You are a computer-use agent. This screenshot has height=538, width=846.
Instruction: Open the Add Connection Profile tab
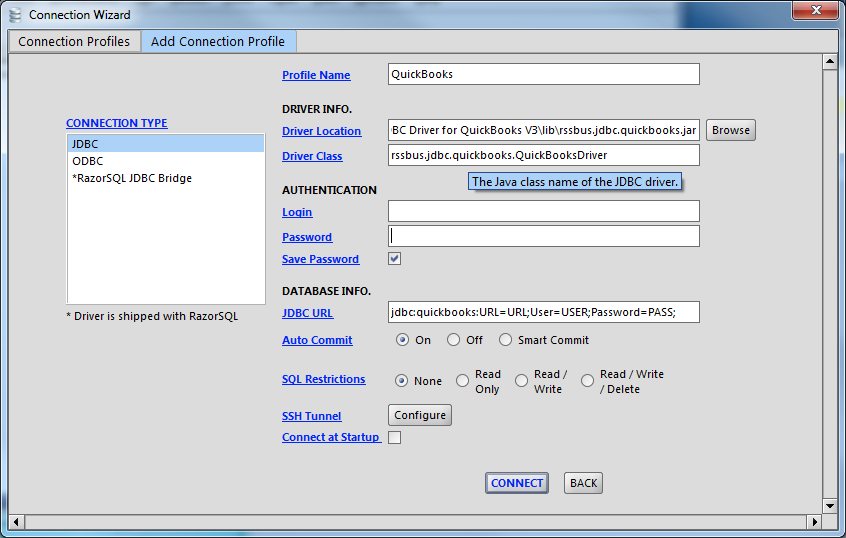tap(218, 42)
